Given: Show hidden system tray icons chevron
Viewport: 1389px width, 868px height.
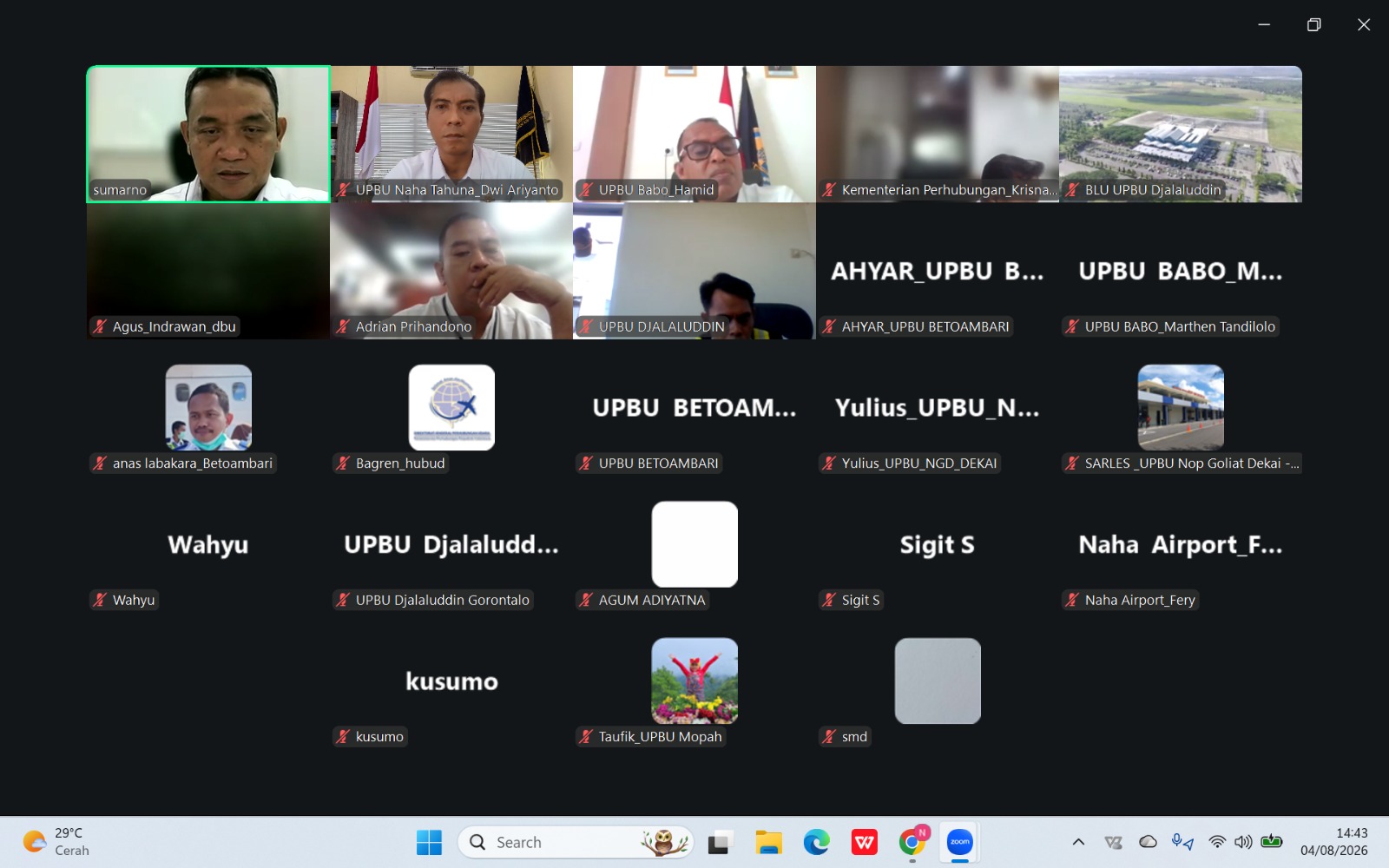Looking at the screenshot, I should click(1078, 842).
